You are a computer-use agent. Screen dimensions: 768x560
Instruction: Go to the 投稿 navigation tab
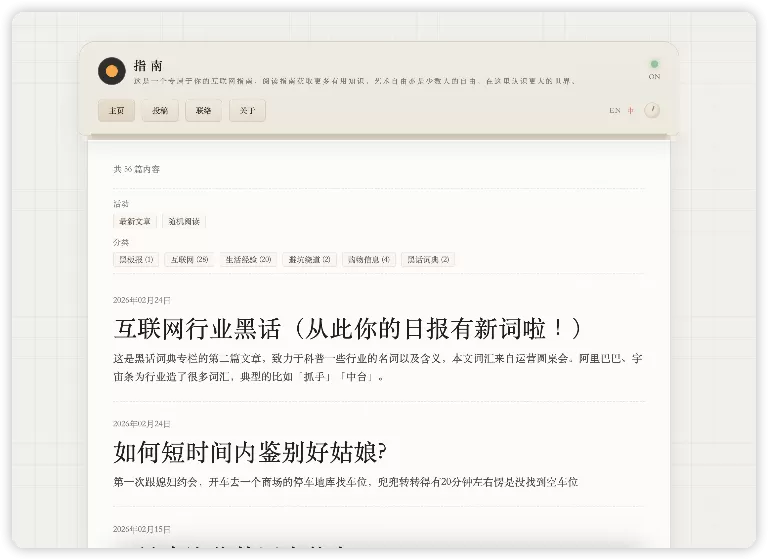point(160,111)
